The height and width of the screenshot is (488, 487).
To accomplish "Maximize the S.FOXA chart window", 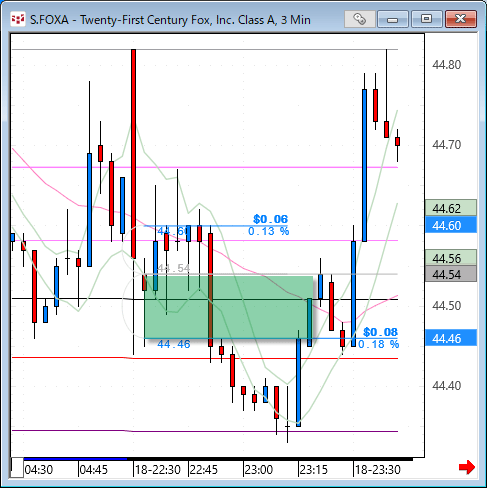I will (x=426, y=19).
